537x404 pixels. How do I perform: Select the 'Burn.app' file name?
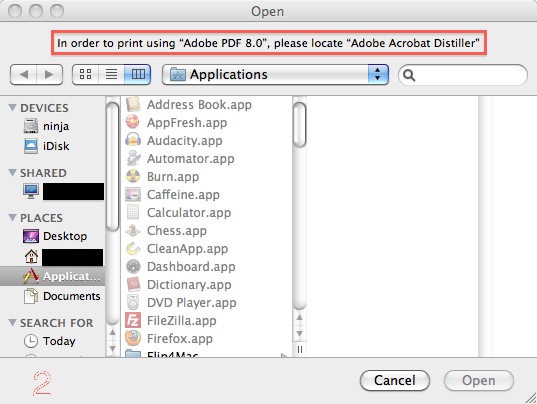[173, 177]
